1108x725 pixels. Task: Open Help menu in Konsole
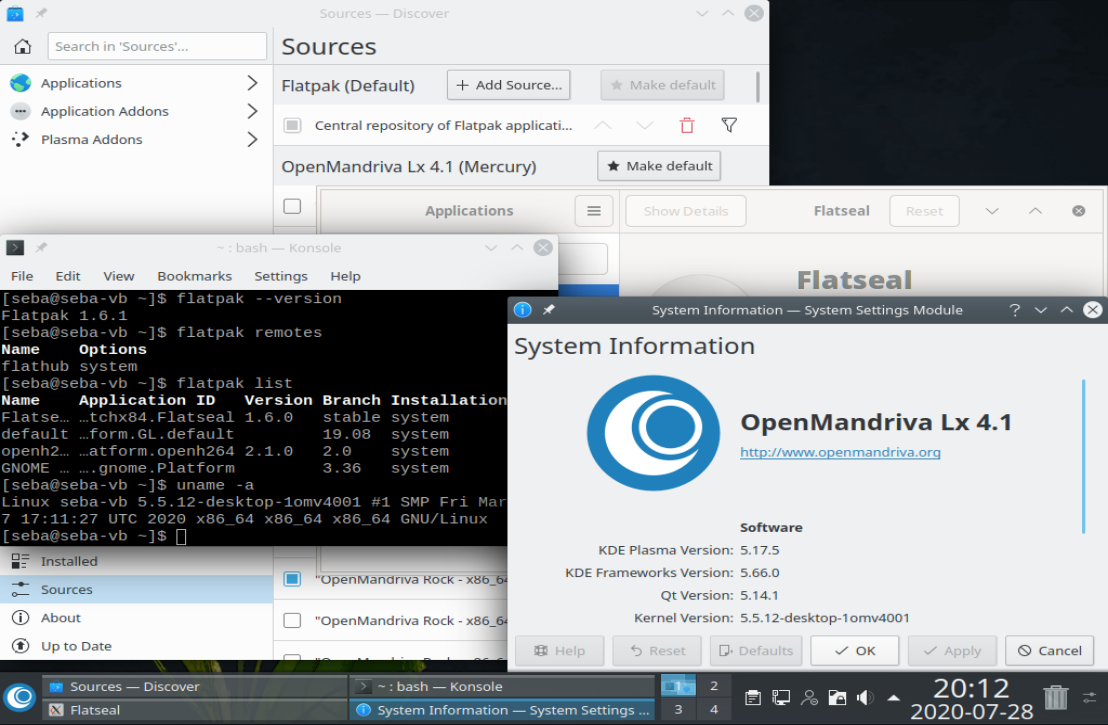coord(345,276)
